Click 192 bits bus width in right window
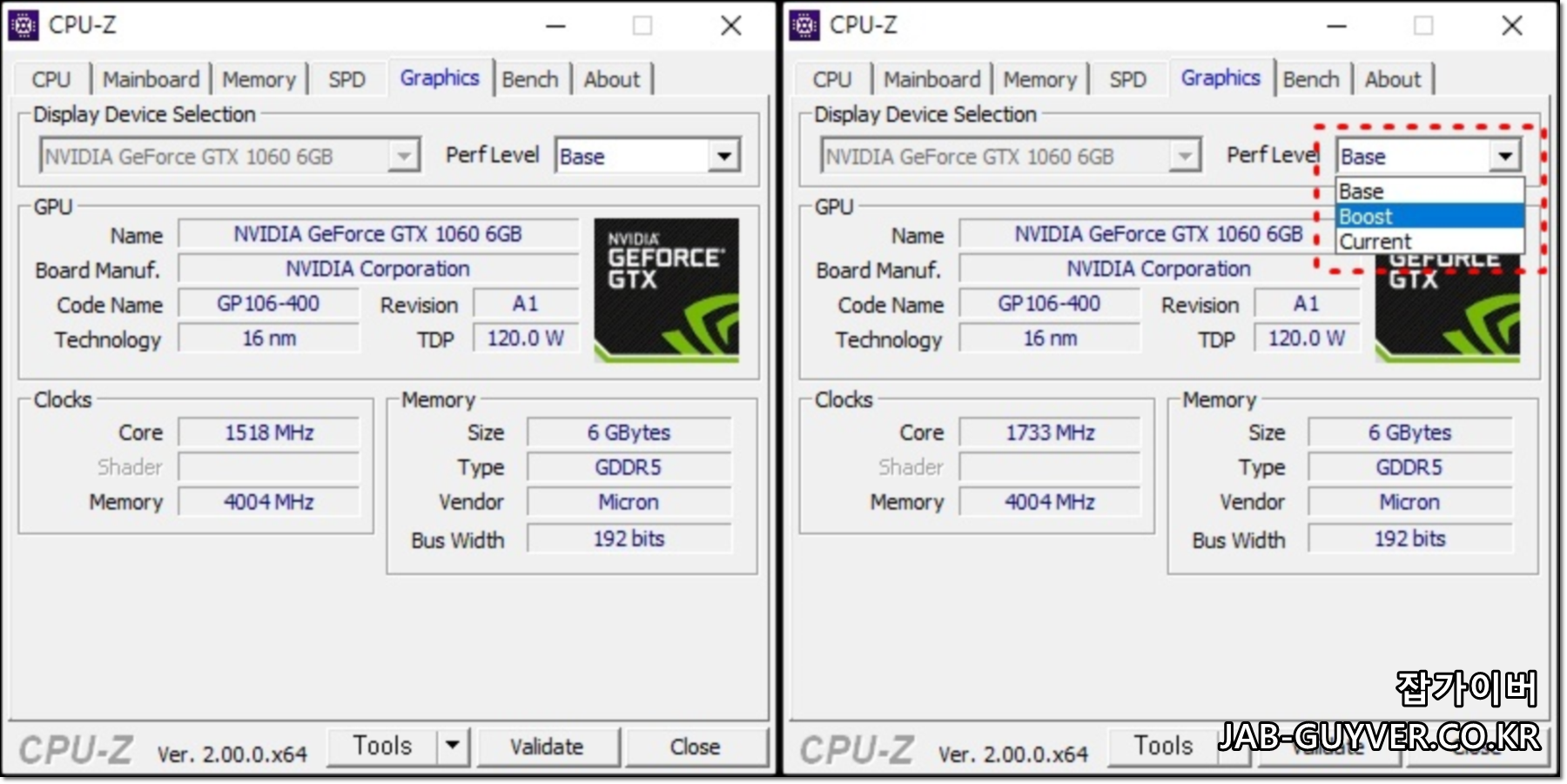This screenshot has height=784, width=1567. 1409,539
